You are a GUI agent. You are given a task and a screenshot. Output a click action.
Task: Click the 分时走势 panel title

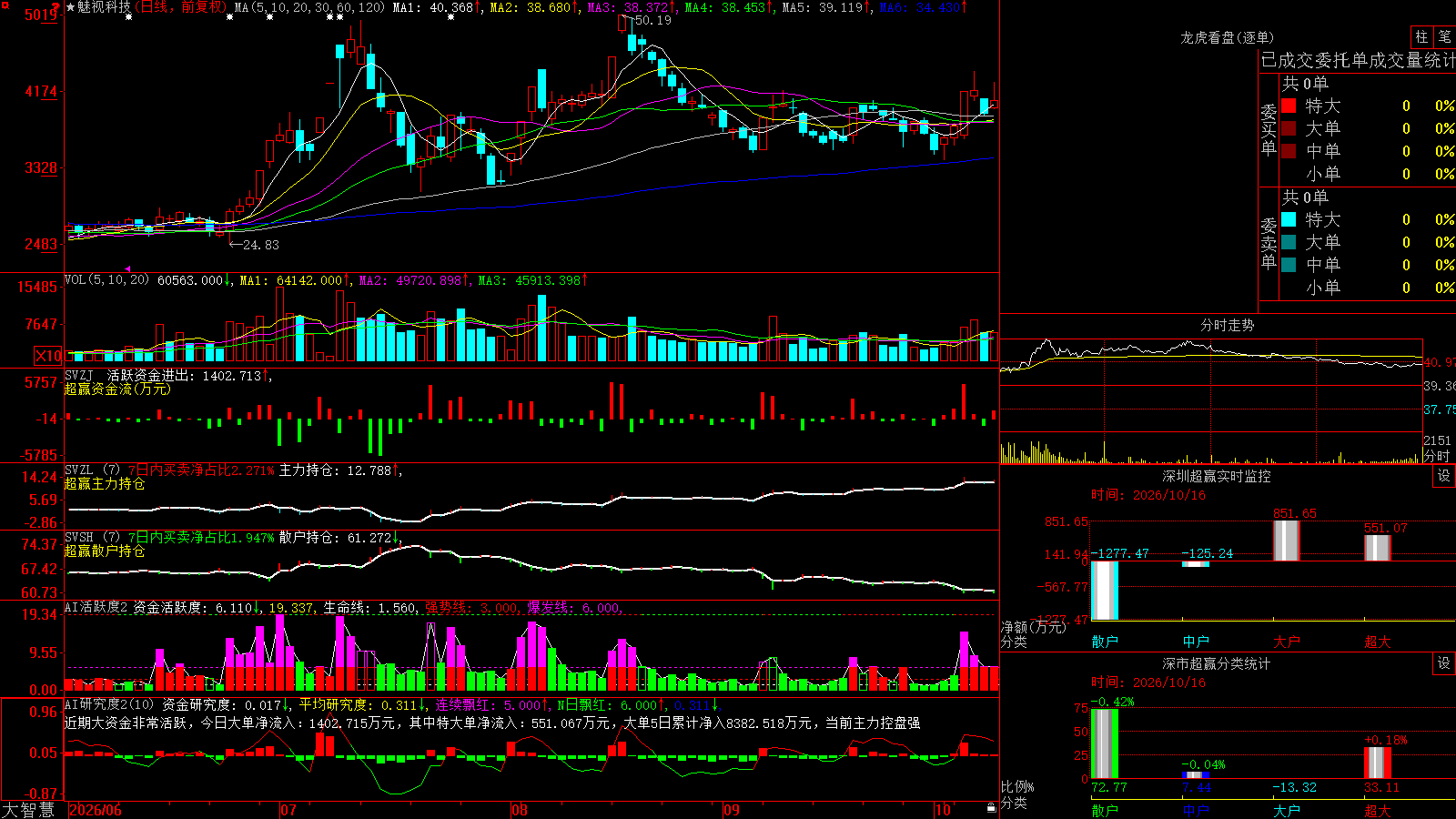(1228, 325)
